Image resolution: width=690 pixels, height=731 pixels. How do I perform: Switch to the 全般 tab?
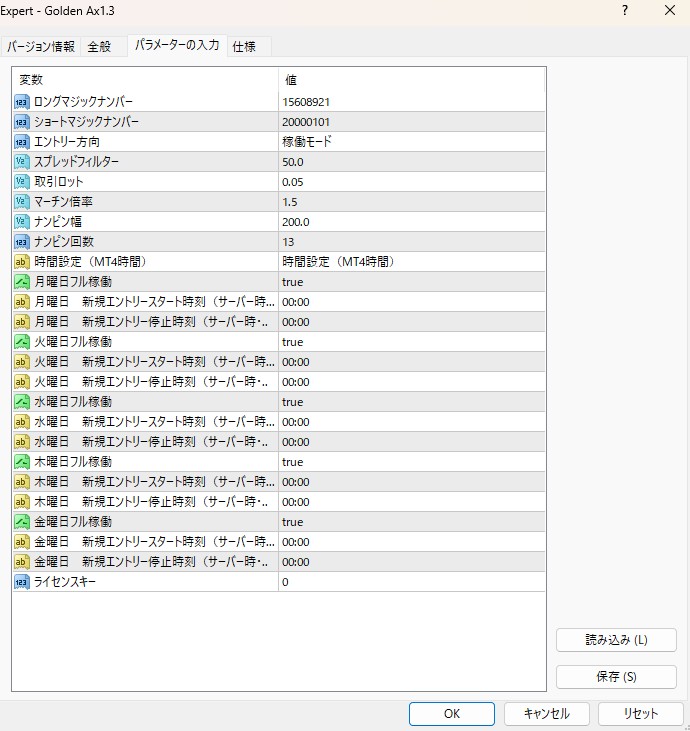pos(104,47)
